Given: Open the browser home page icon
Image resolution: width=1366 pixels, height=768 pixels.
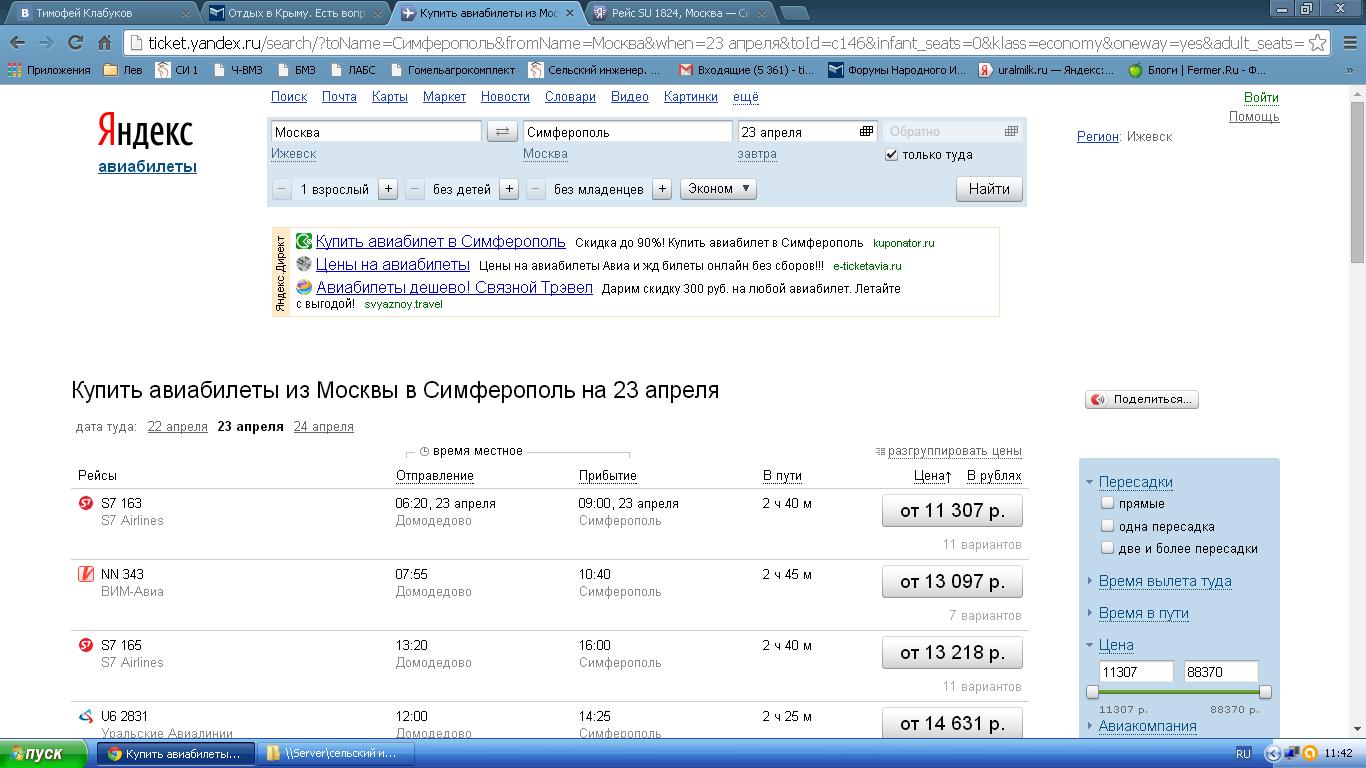Looking at the screenshot, I should pyautogui.click(x=104, y=43).
